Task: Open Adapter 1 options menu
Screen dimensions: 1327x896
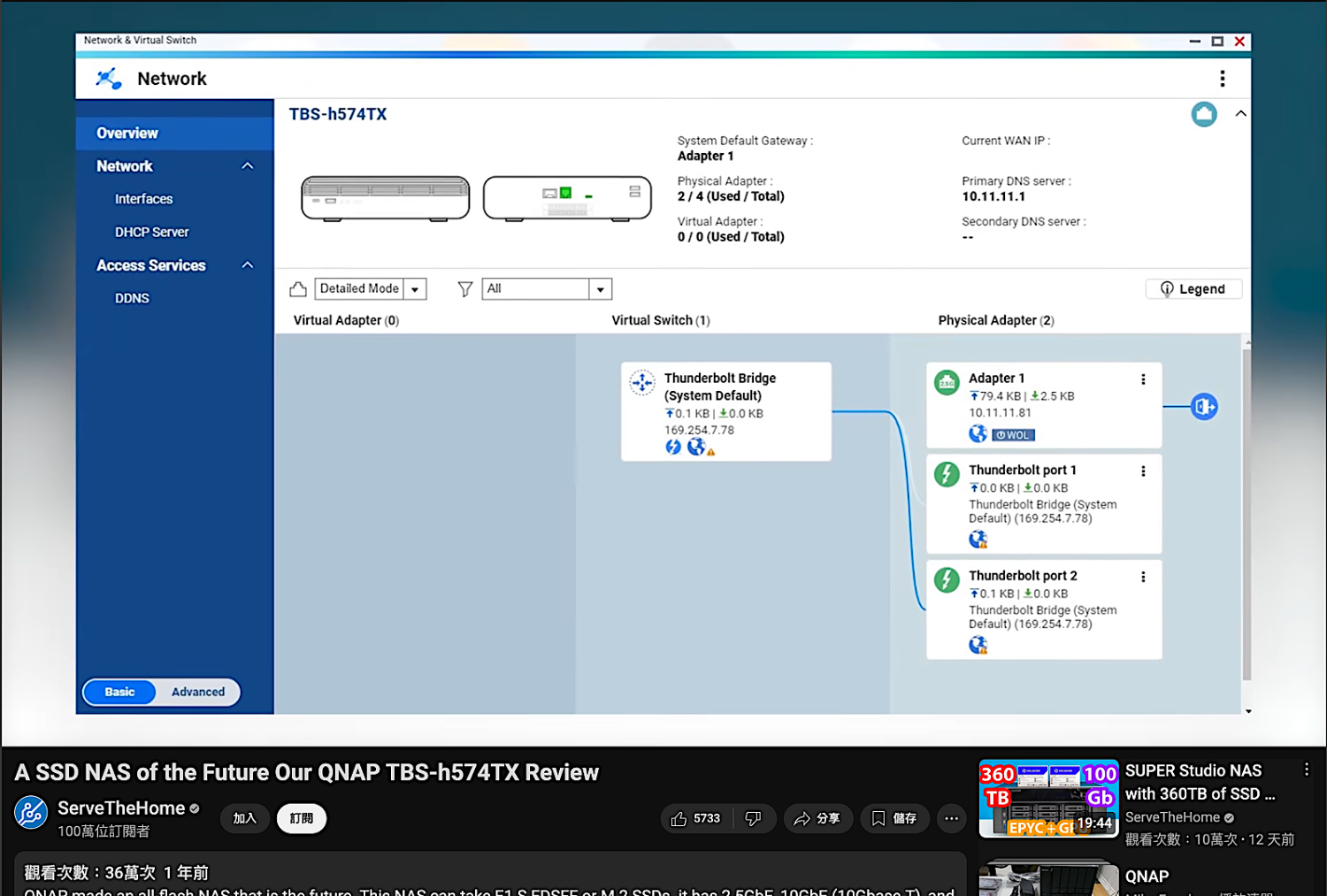Action: point(1143,379)
